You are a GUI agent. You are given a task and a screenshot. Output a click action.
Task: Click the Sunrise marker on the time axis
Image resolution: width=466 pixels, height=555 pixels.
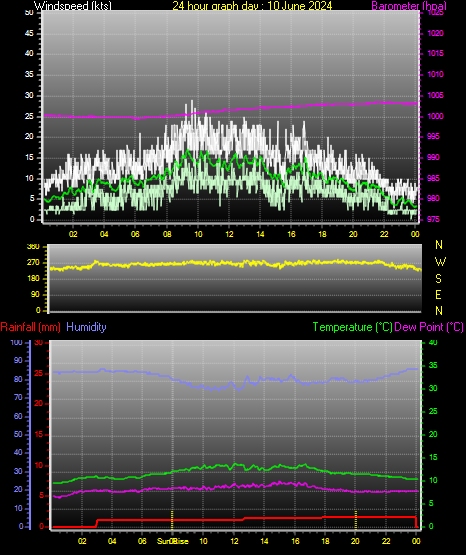tap(173, 541)
